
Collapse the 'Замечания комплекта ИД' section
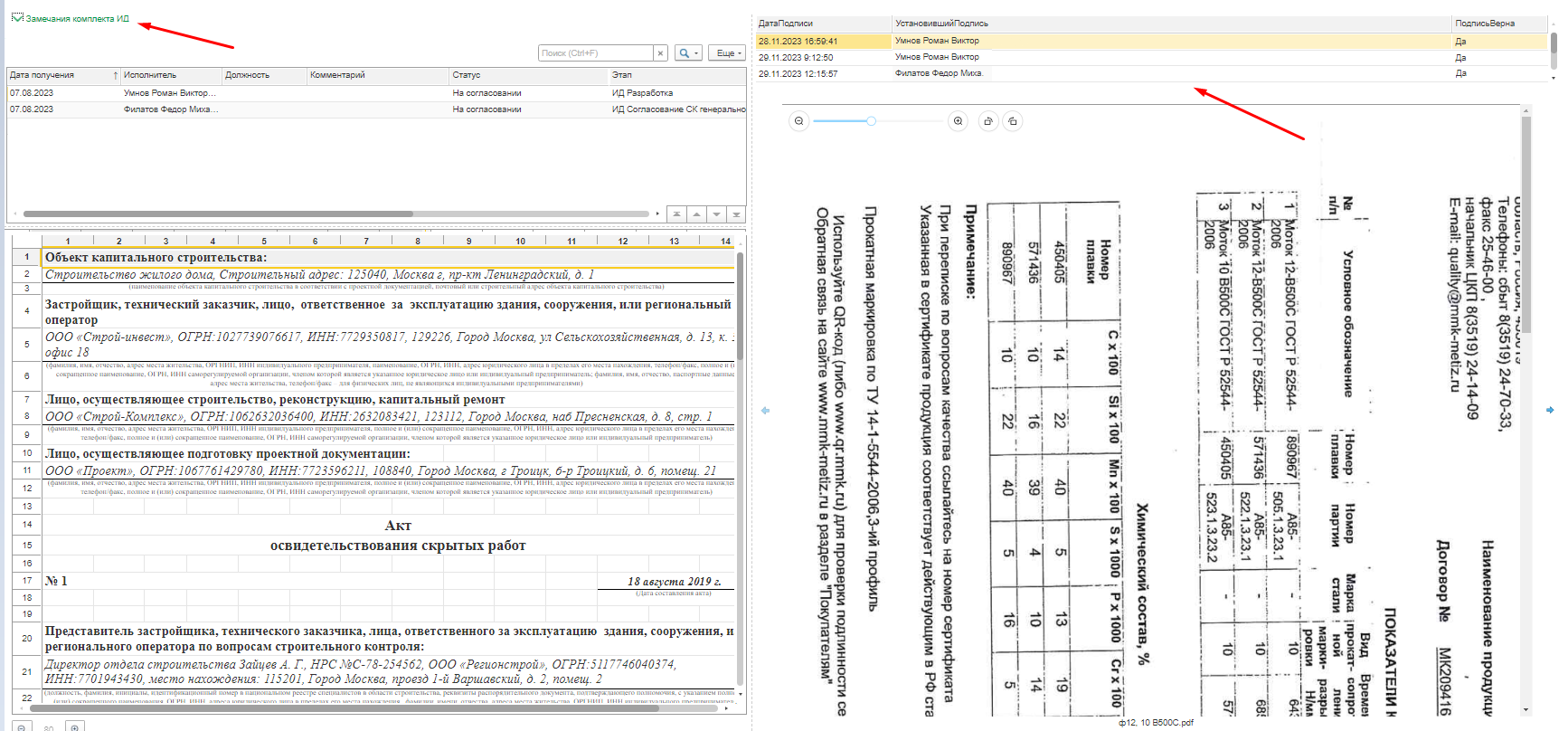click(x=16, y=18)
